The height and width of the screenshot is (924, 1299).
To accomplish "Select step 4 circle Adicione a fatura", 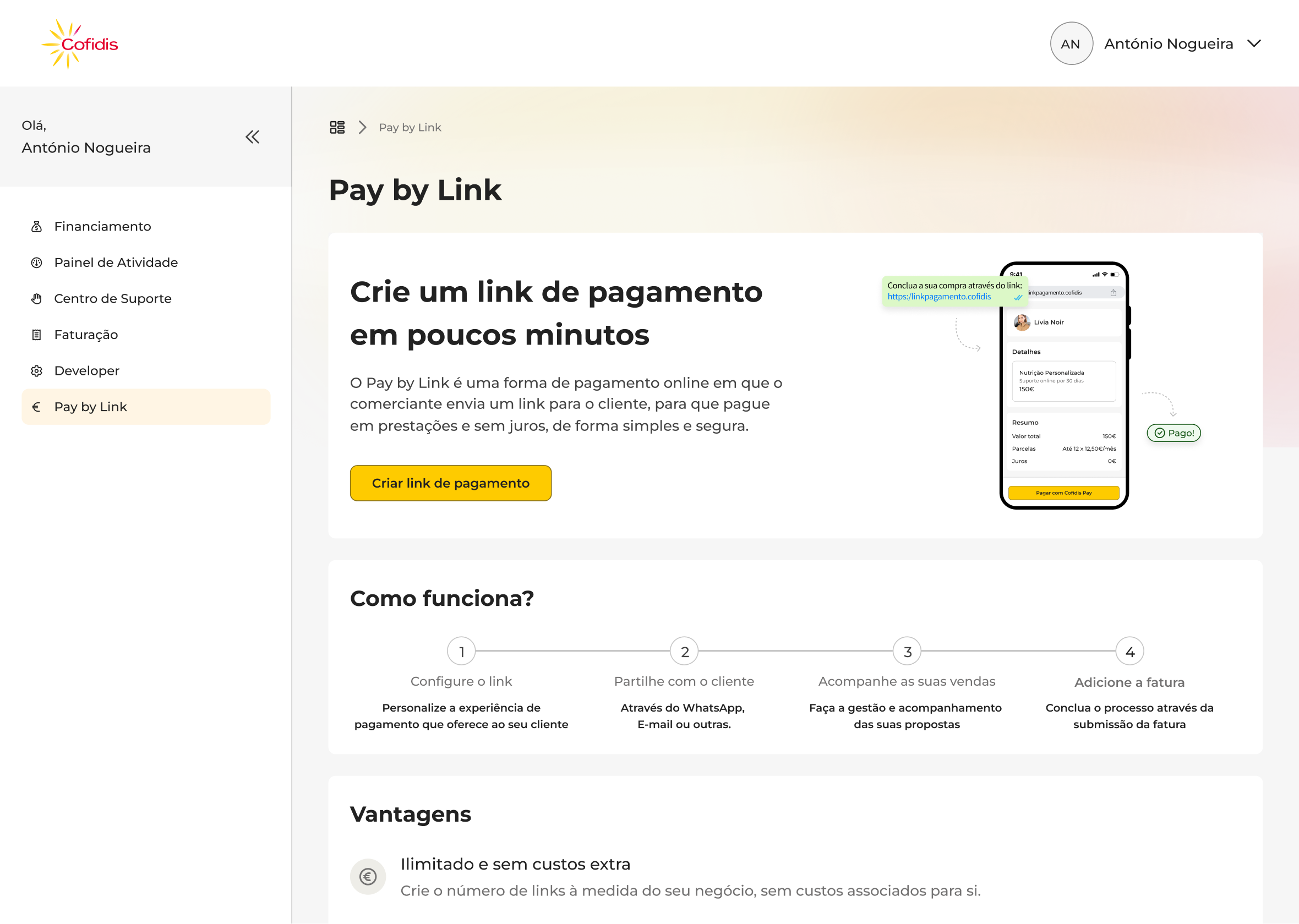I will coord(1129,652).
